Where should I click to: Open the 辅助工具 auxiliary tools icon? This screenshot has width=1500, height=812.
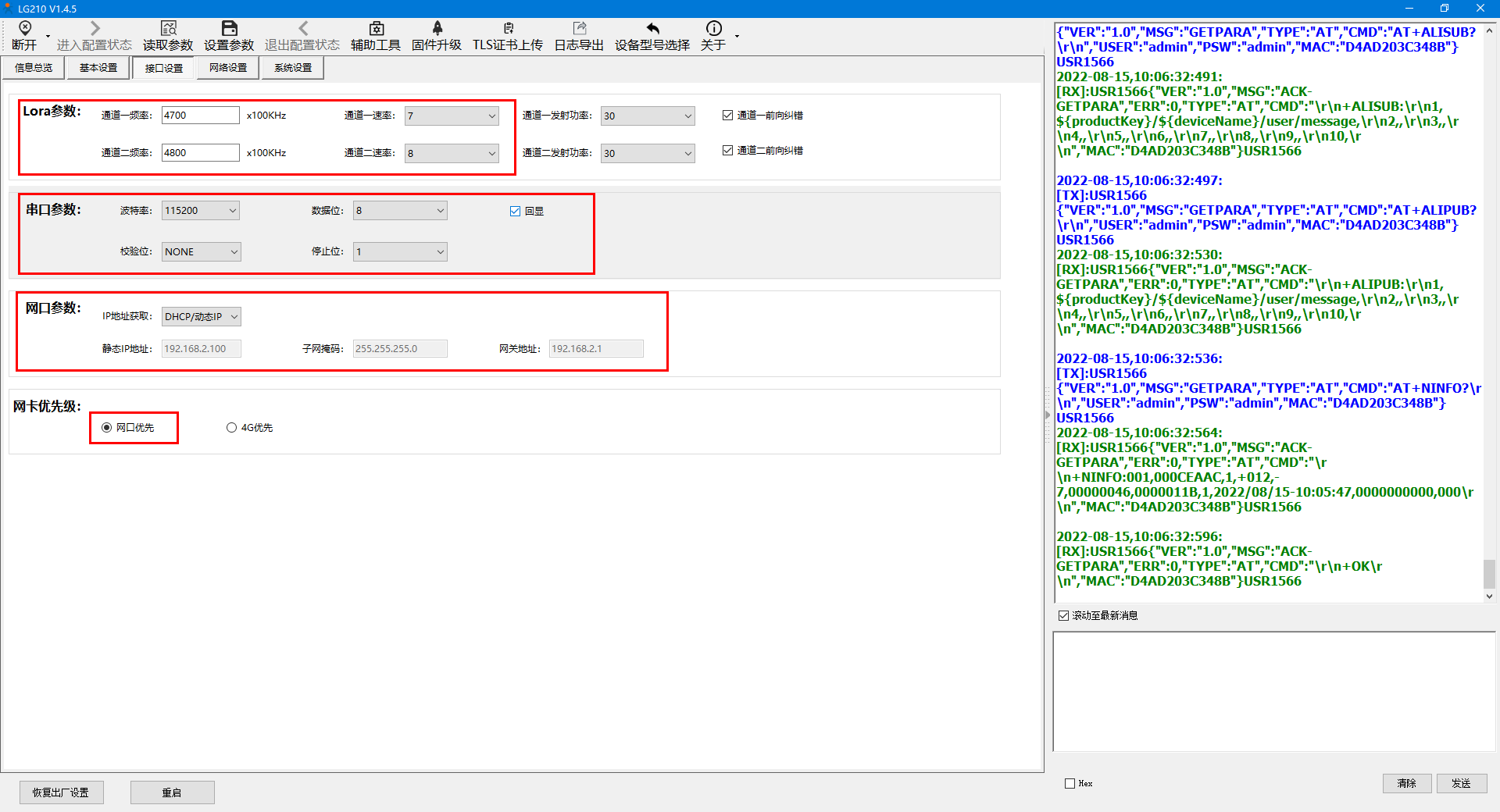pos(376,29)
